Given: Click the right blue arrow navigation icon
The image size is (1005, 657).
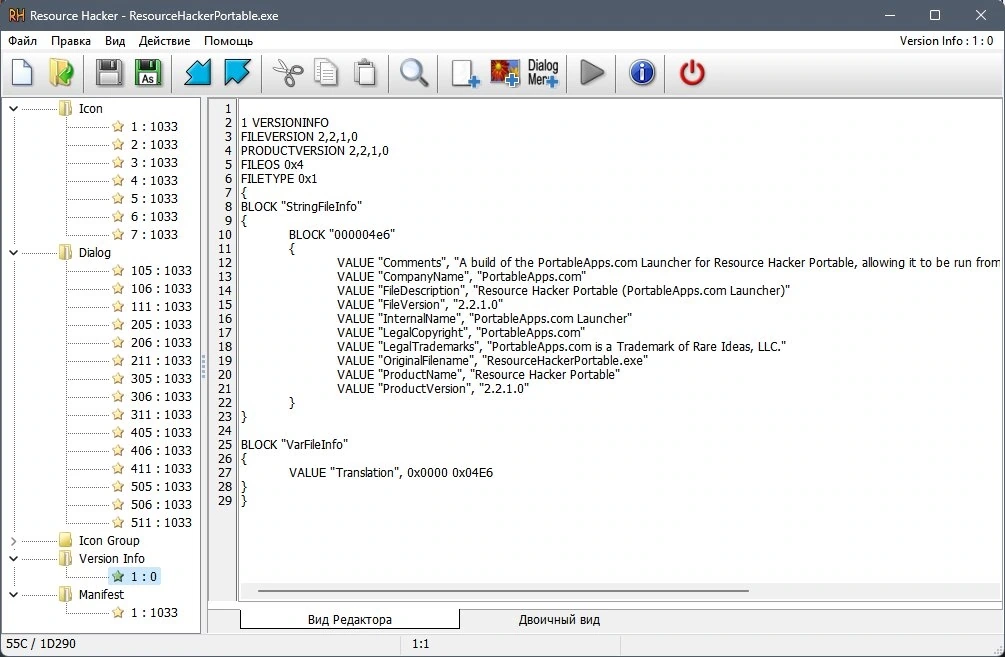Looking at the screenshot, I should [237, 73].
